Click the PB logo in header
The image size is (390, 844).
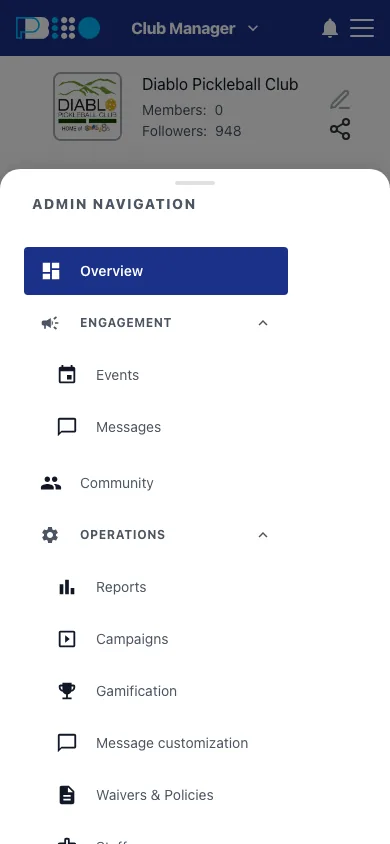point(58,28)
